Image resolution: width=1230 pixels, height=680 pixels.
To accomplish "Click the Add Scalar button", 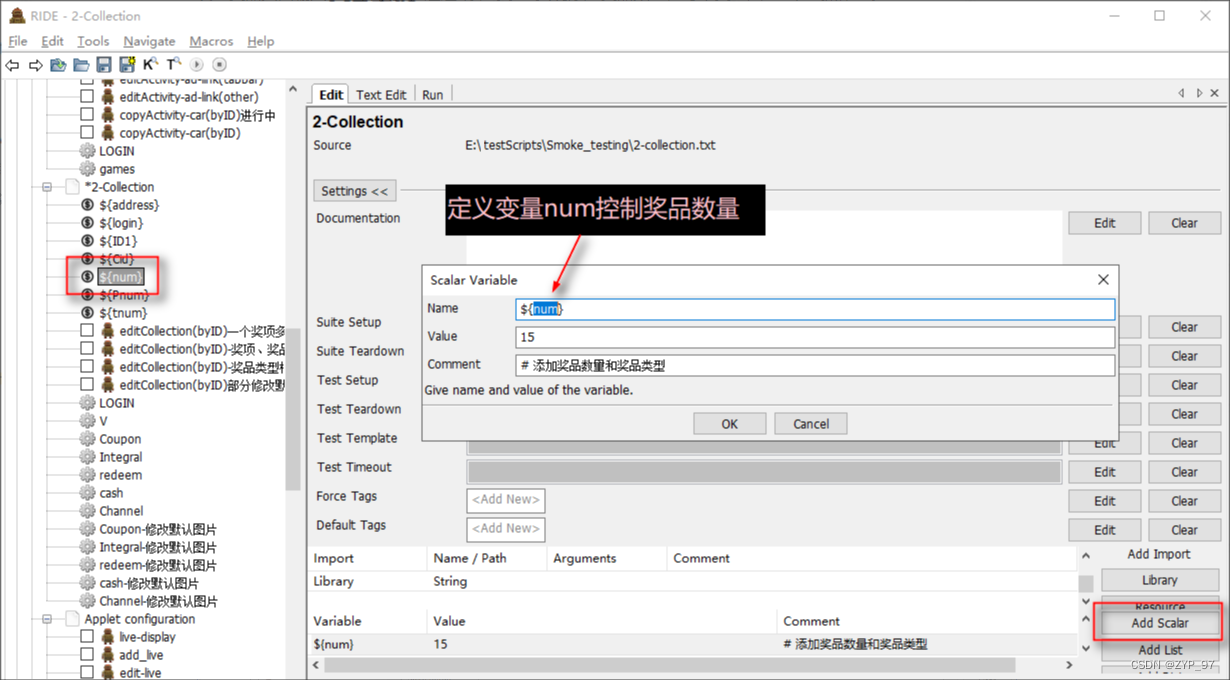I will [1160, 623].
